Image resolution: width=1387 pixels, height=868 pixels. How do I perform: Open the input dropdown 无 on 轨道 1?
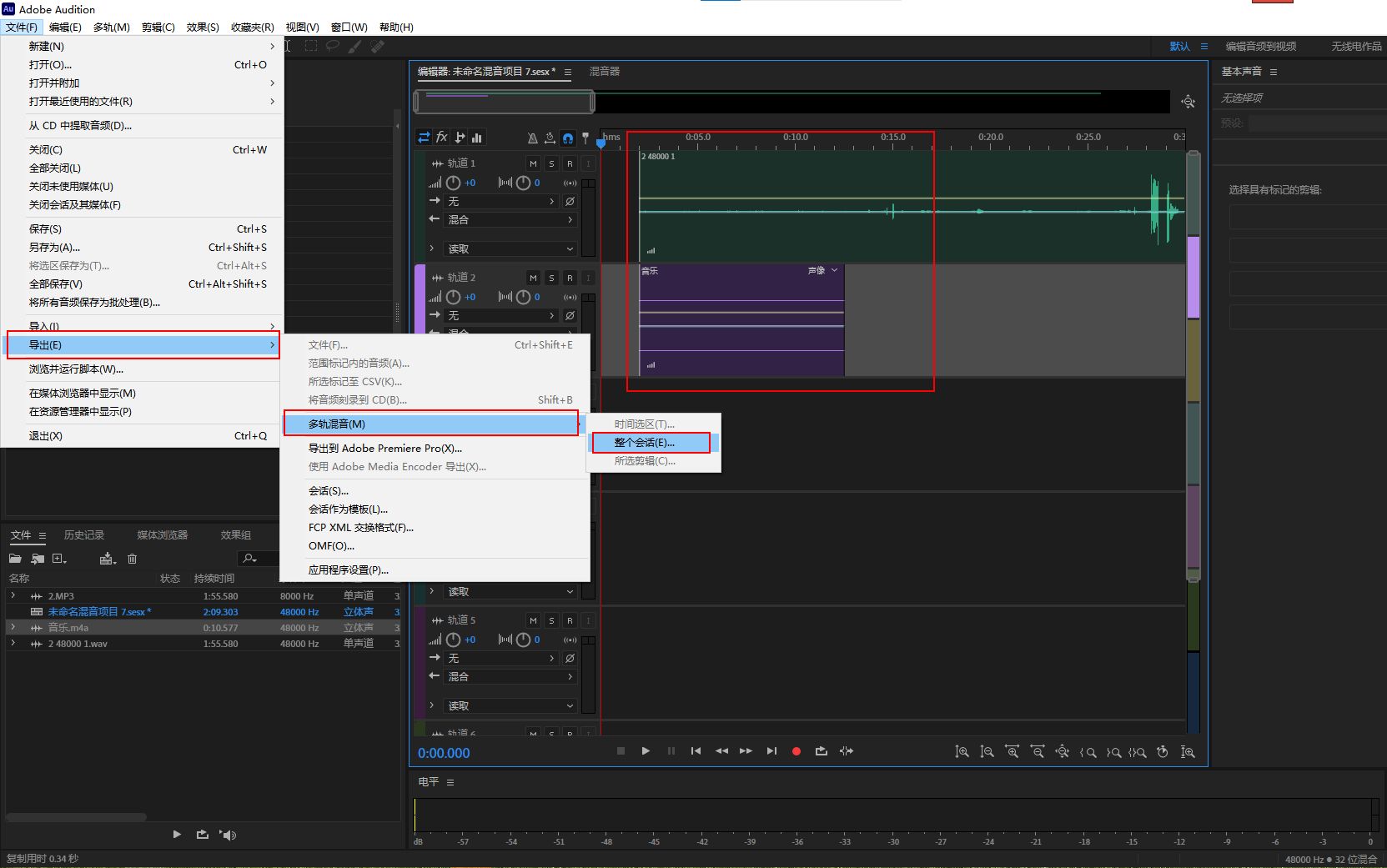pyautogui.click(x=501, y=201)
